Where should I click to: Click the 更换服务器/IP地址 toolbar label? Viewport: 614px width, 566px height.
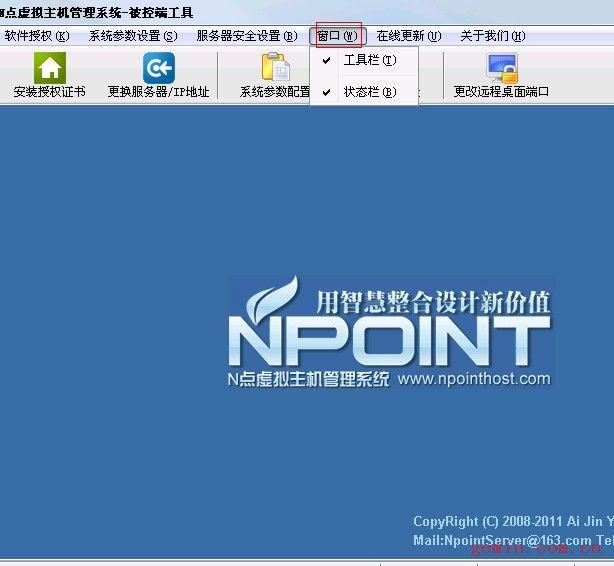coord(159,92)
